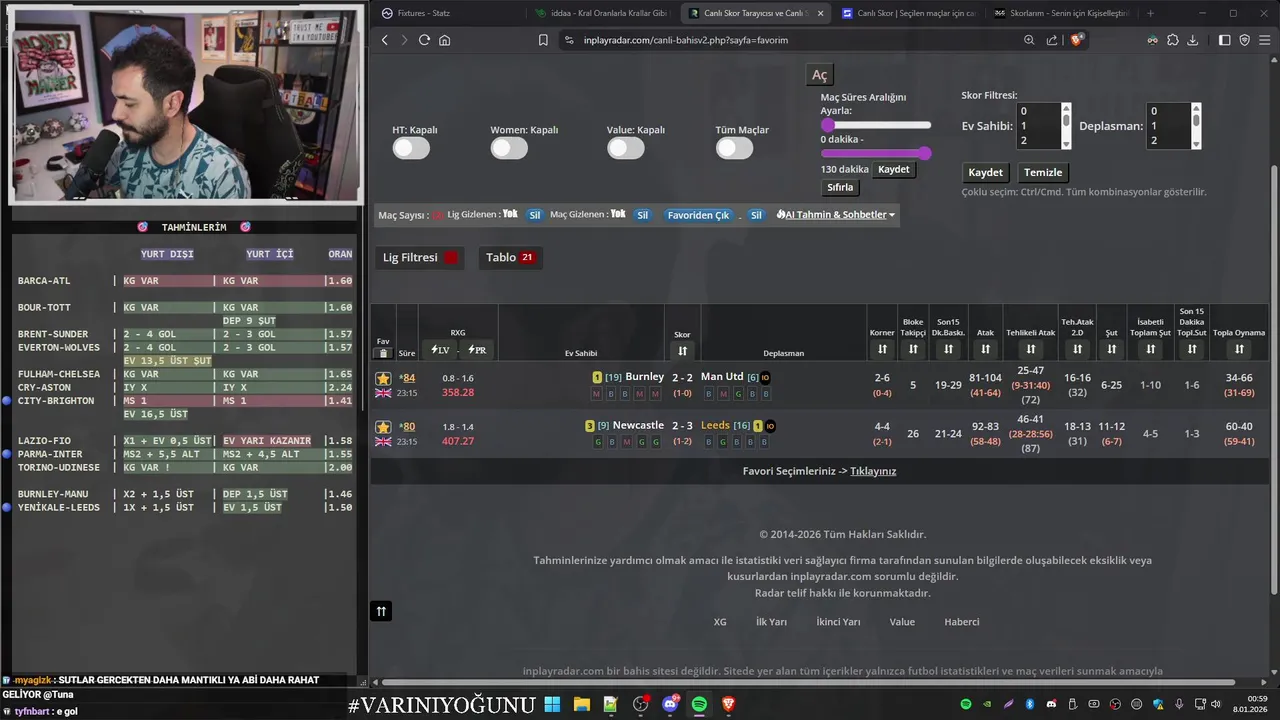The width and height of the screenshot is (1280, 720).
Task: Toggle the browser sidebar panel icon
Action: click(1225, 40)
